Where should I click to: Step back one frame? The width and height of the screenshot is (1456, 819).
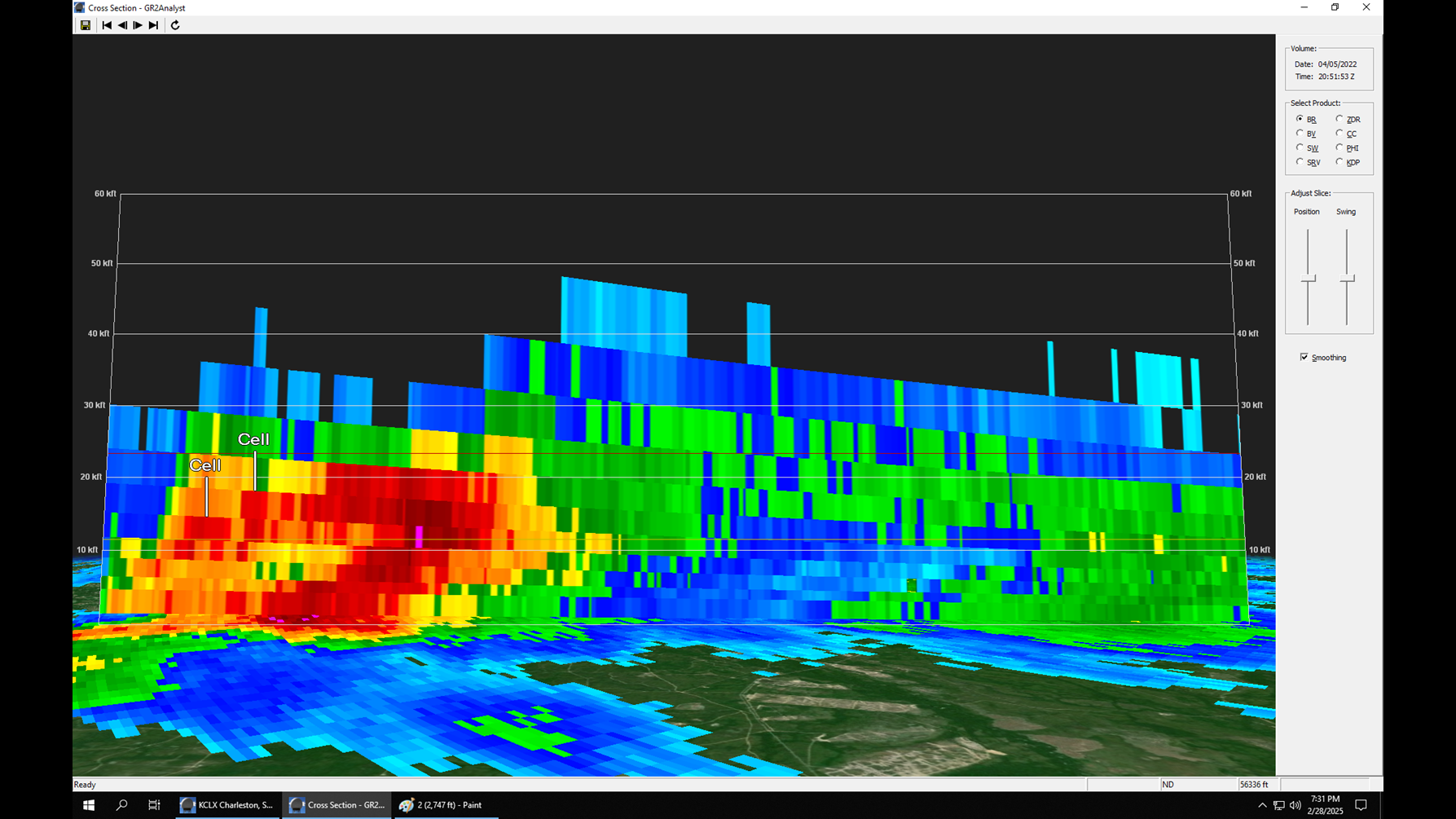pos(122,25)
